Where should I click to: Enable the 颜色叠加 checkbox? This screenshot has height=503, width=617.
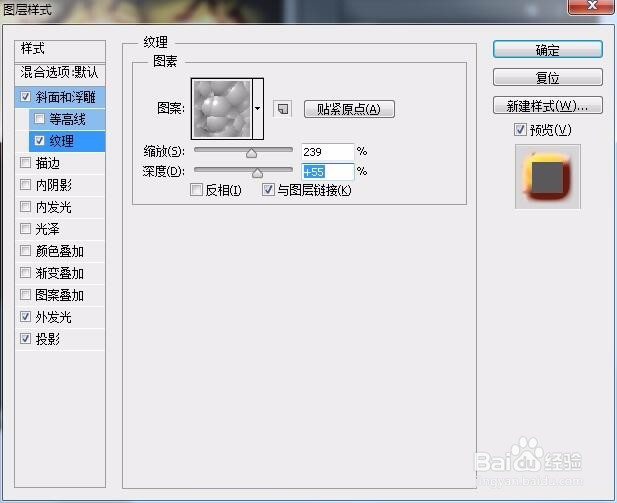pyautogui.click(x=25, y=251)
